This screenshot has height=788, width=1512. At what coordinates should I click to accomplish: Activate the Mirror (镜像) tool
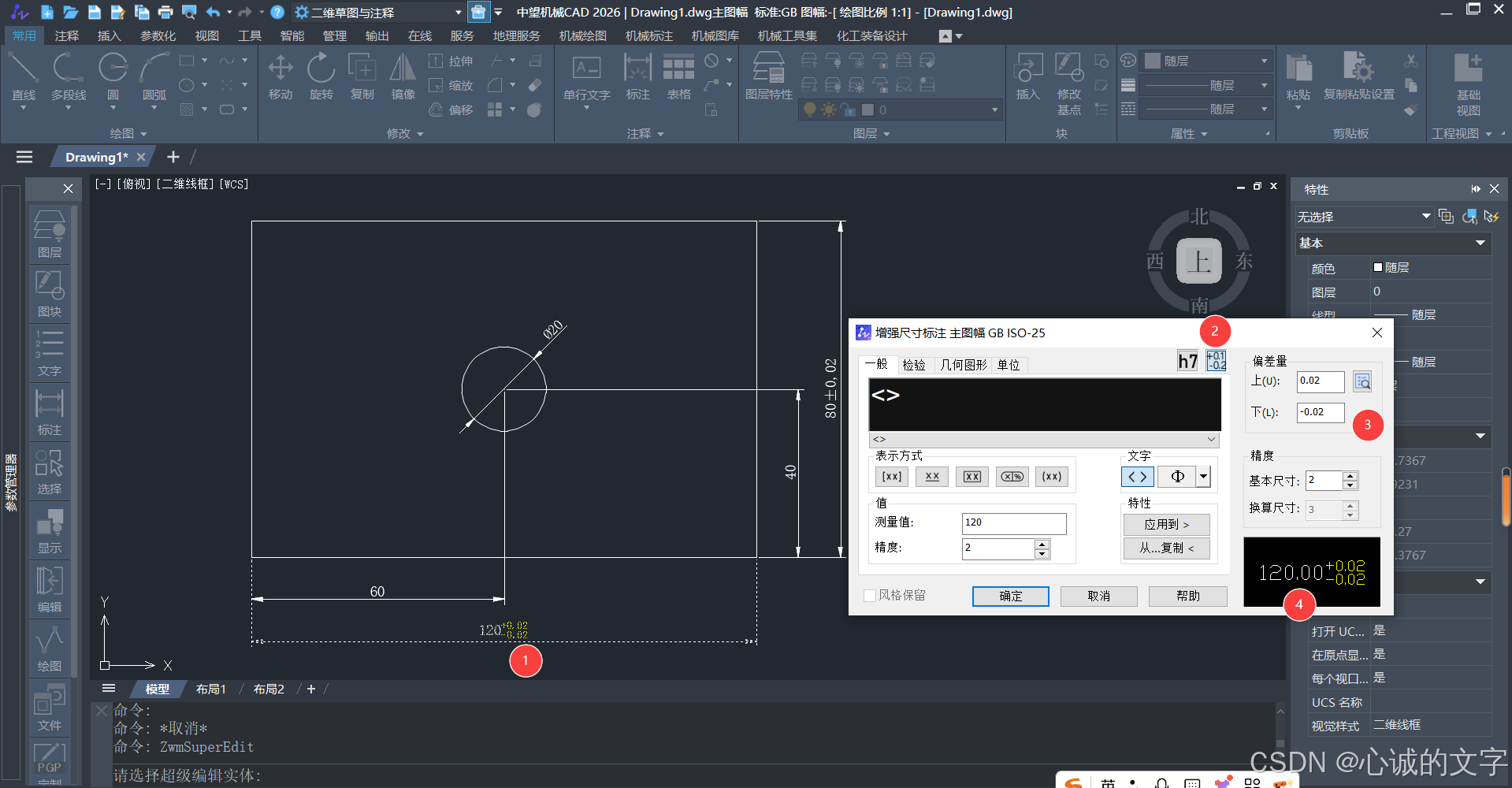click(403, 76)
